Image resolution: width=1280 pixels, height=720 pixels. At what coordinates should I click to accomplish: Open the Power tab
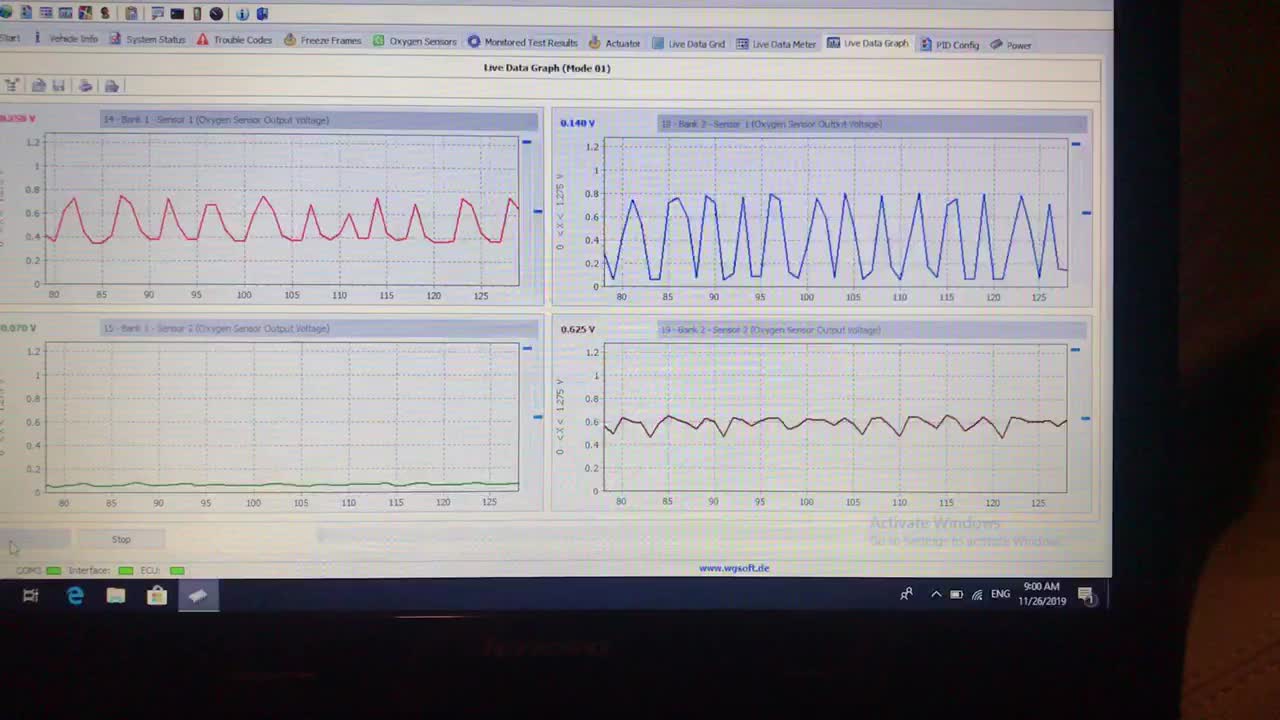(x=1010, y=45)
